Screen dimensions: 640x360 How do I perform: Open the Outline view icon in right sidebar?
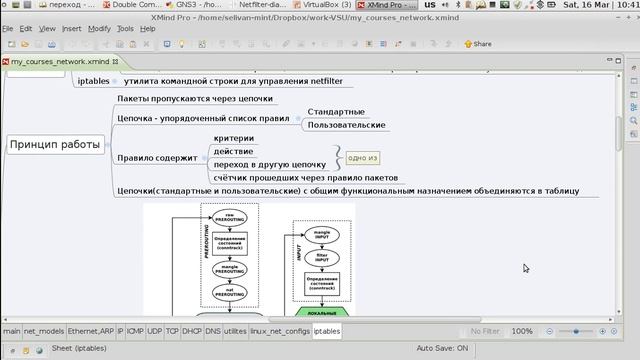(x=633, y=107)
